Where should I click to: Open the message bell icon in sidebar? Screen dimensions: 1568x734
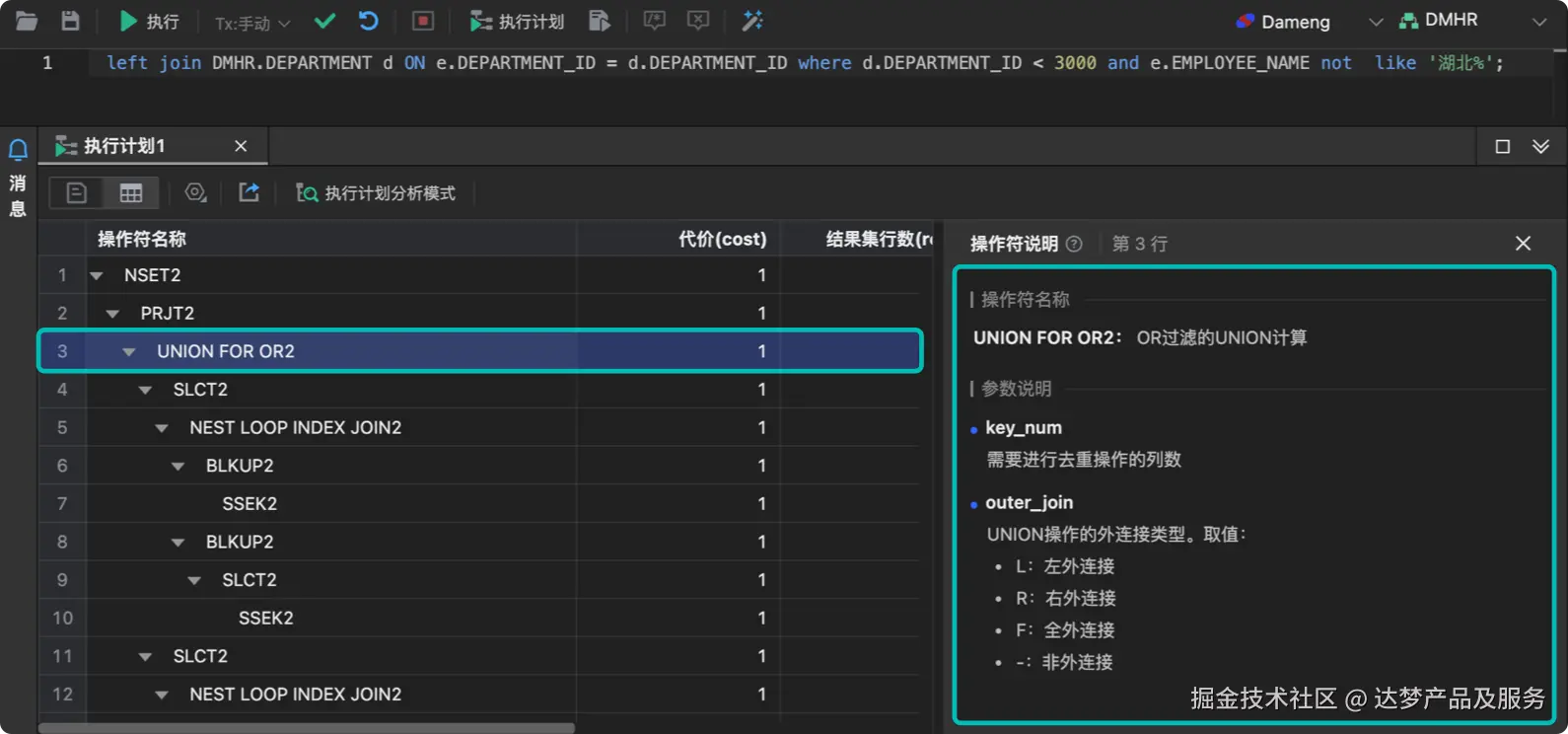[18, 150]
